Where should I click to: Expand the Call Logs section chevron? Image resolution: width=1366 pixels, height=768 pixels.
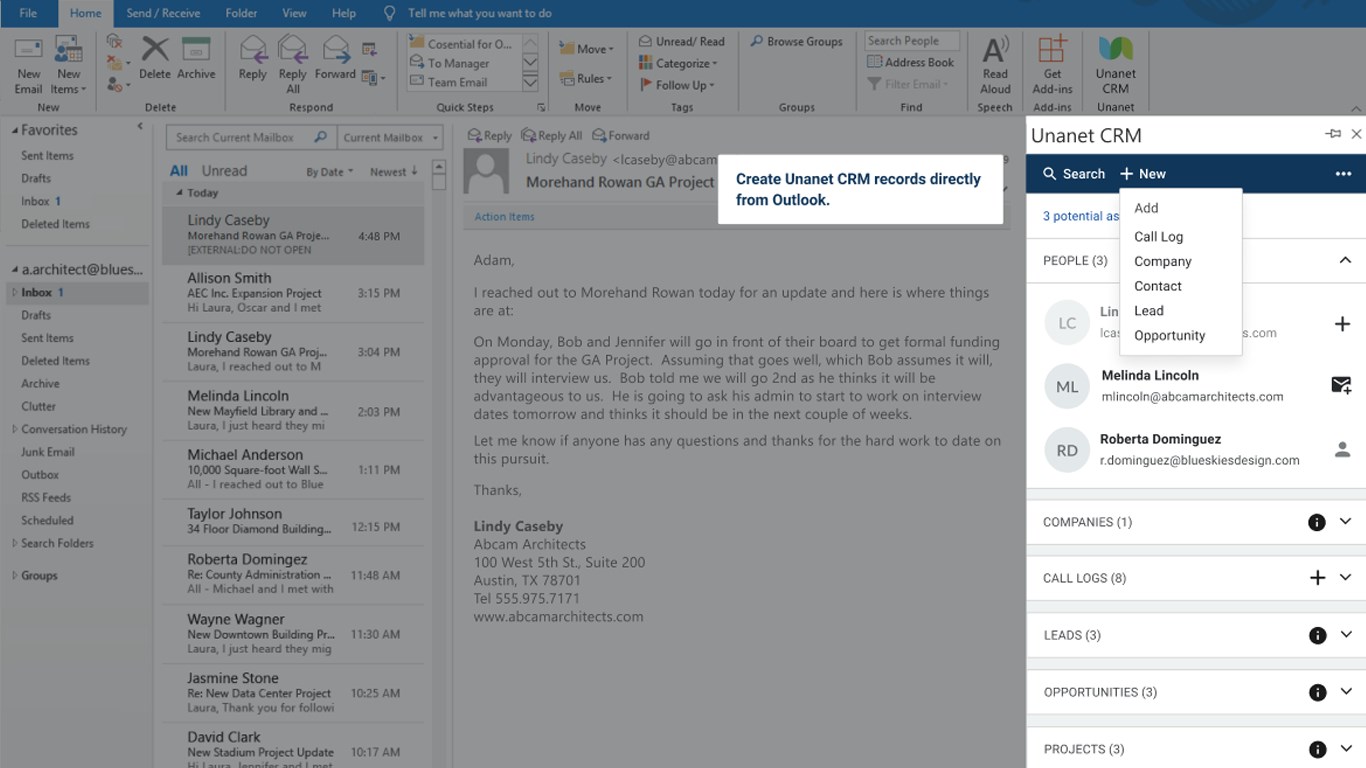[1345, 577]
